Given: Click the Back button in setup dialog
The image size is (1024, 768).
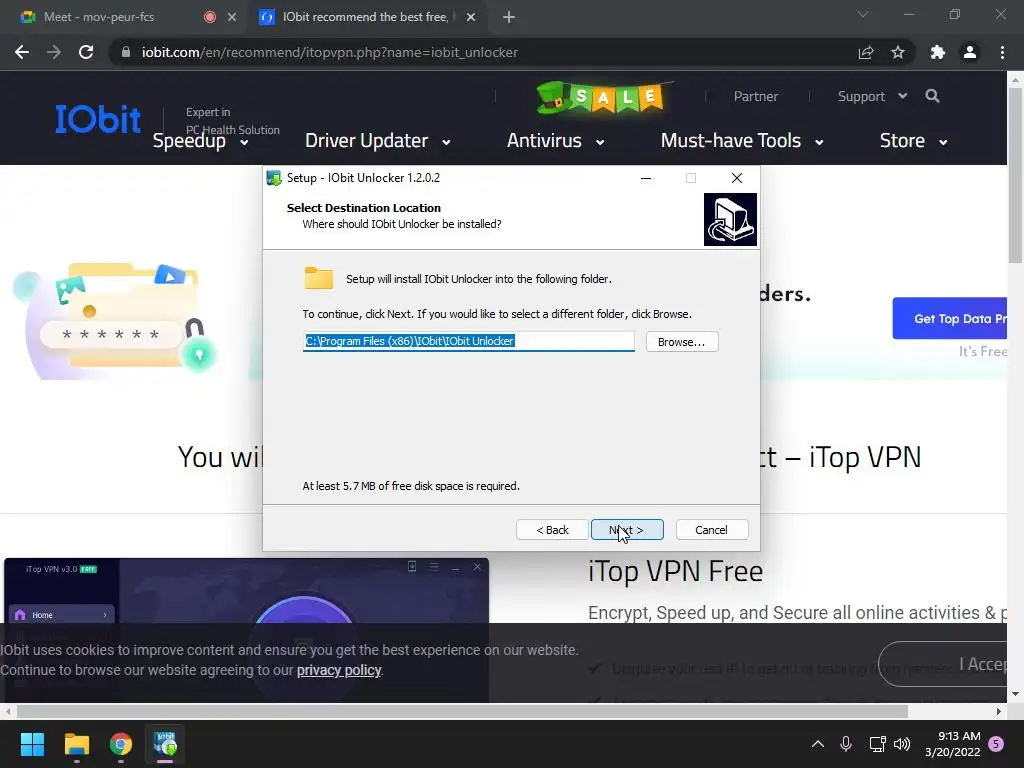Looking at the screenshot, I should pos(552,530).
